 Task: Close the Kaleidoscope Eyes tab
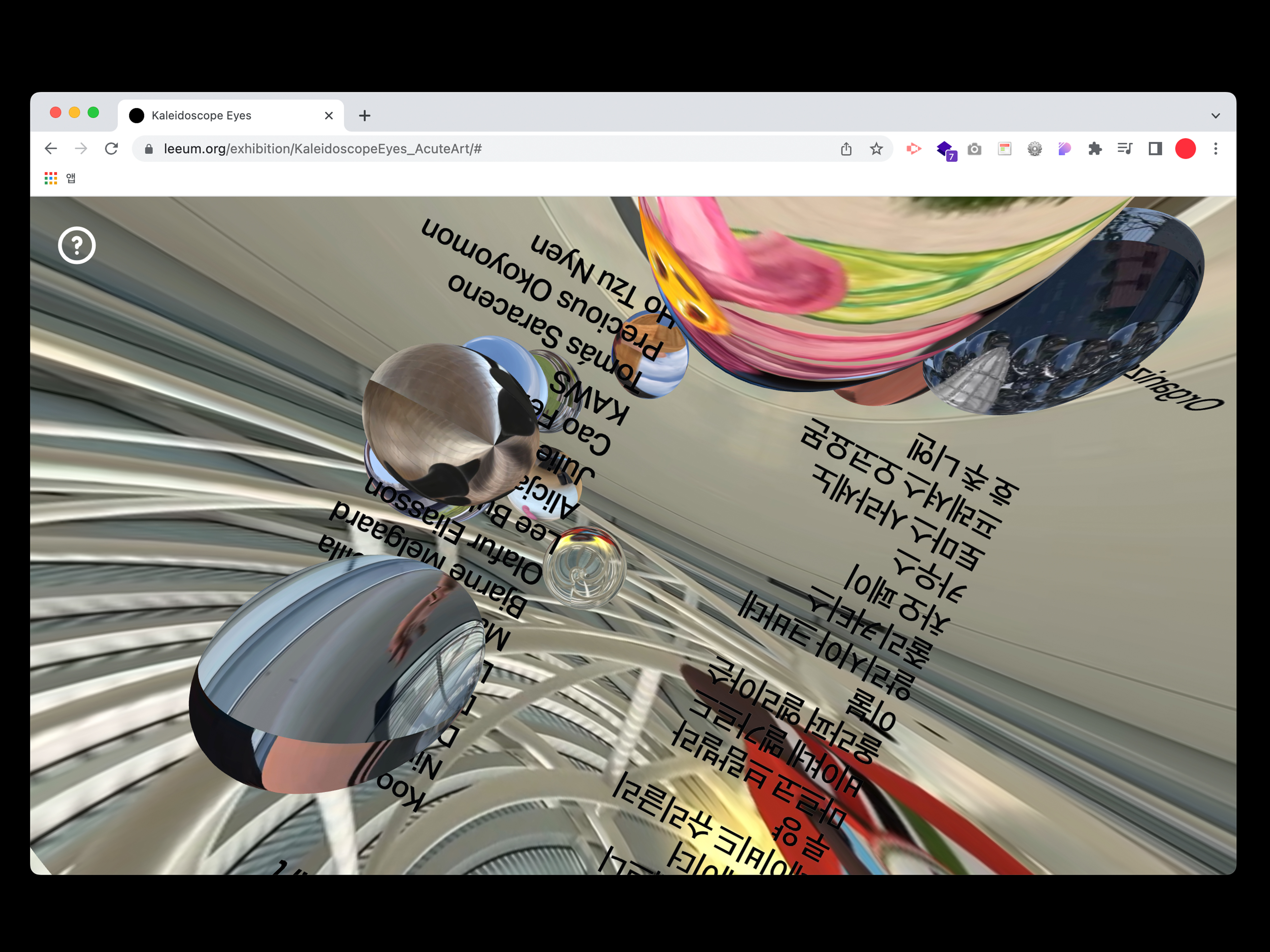point(329,115)
